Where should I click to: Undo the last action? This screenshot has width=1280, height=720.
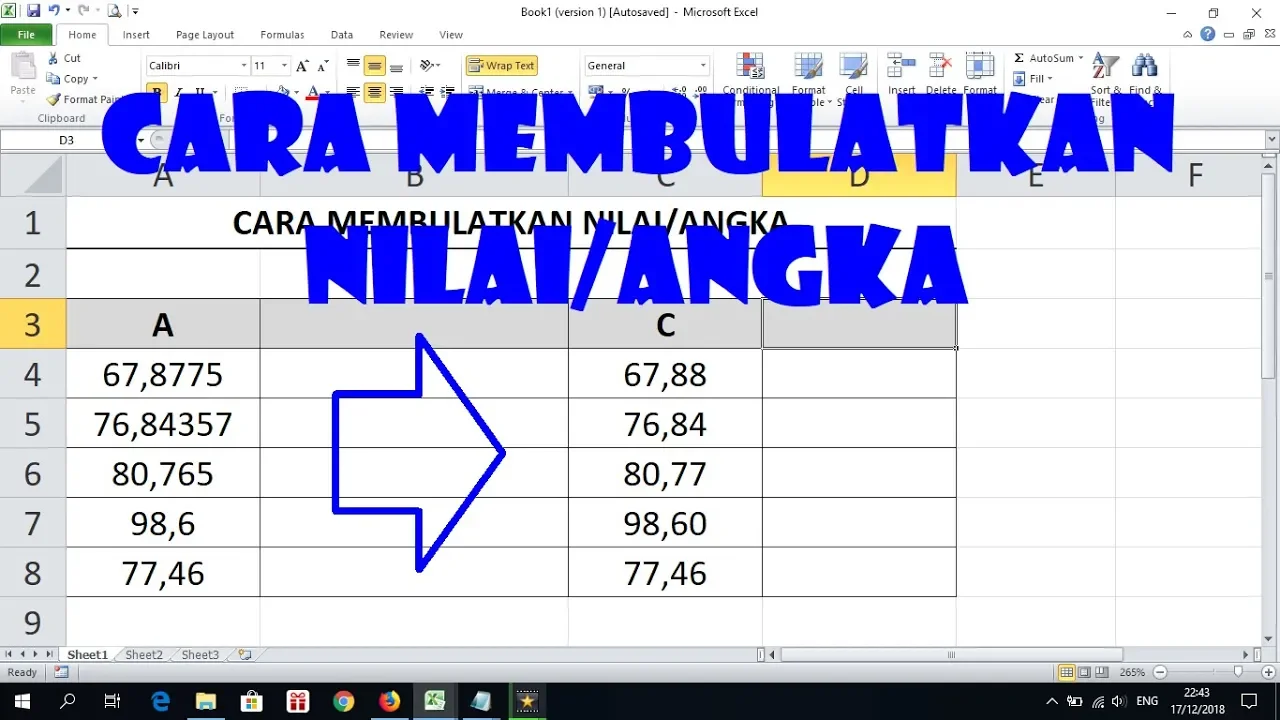[54, 12]
